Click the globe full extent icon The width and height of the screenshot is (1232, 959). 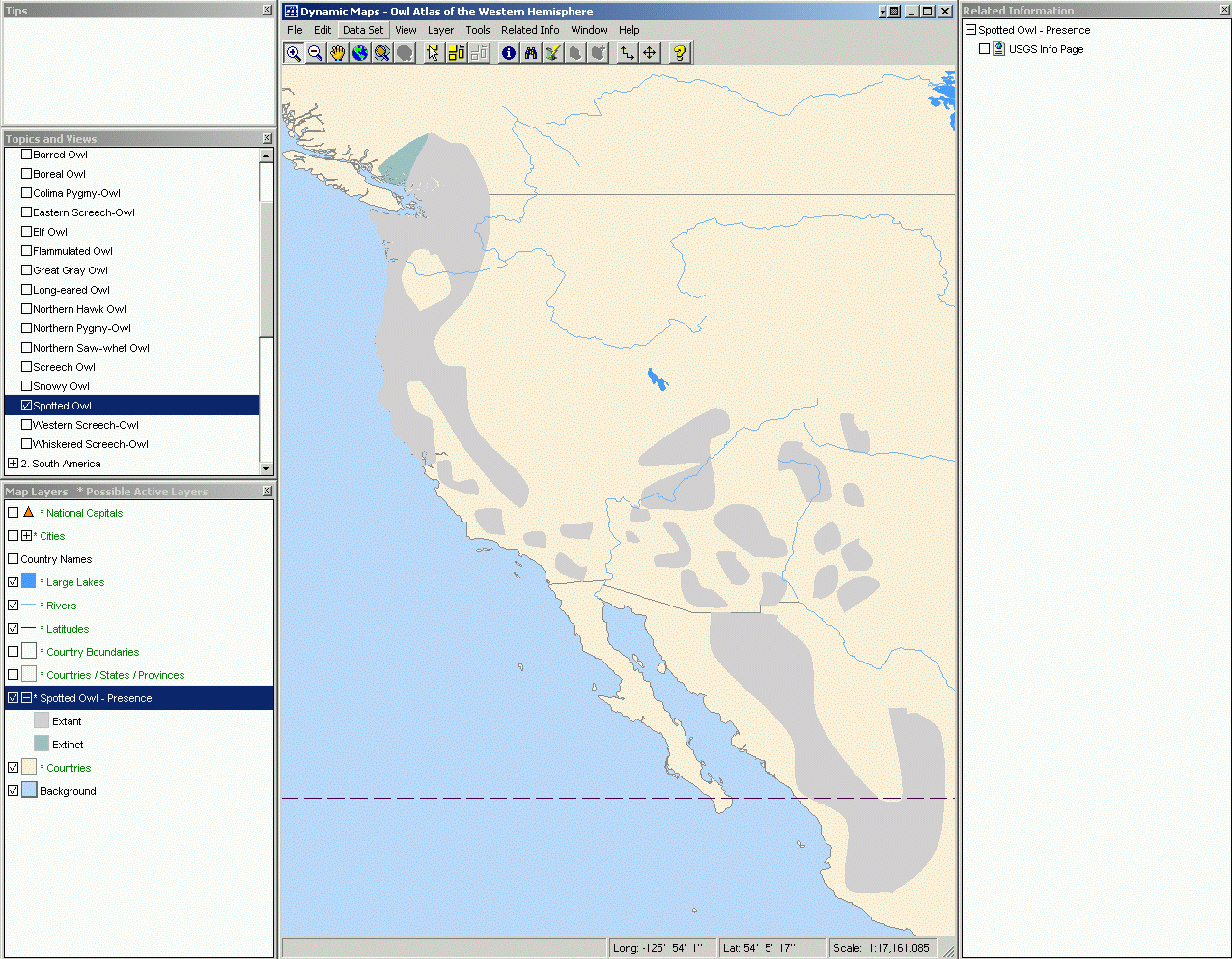pyautogui.click(x=359, y=53)
